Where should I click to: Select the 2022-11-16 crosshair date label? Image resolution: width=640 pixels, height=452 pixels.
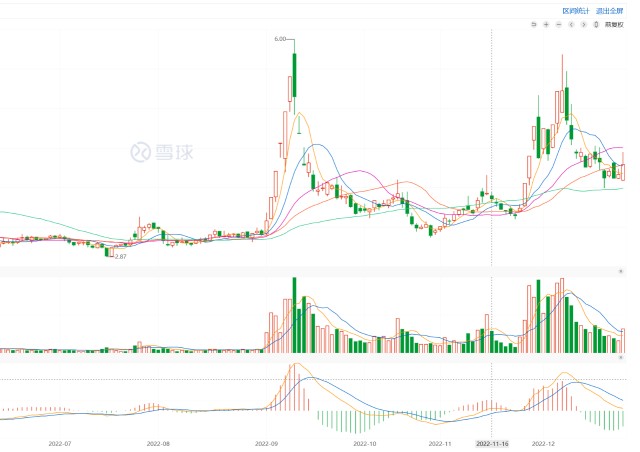(492, 444)
